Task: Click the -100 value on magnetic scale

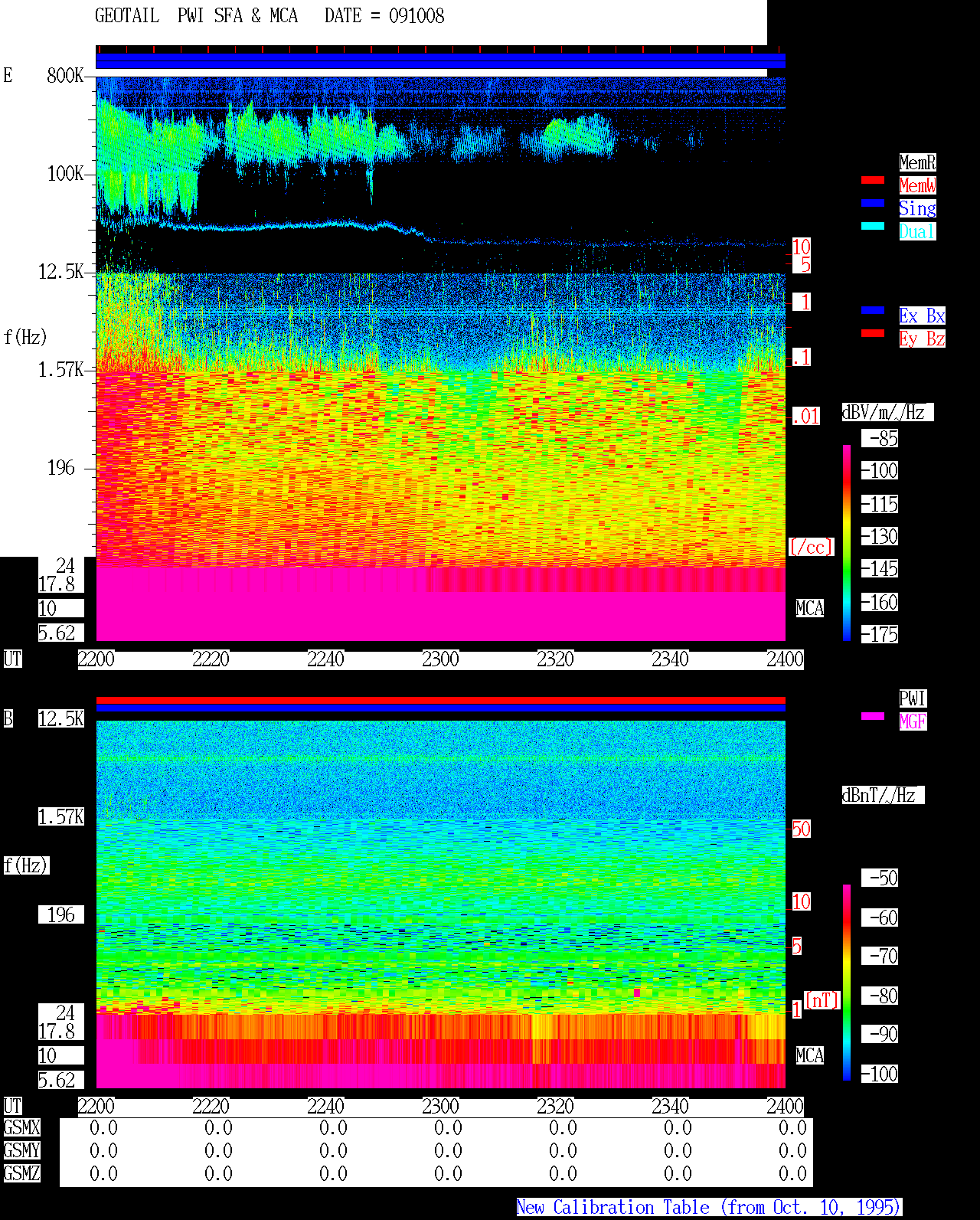Action: coord(880,1074)
